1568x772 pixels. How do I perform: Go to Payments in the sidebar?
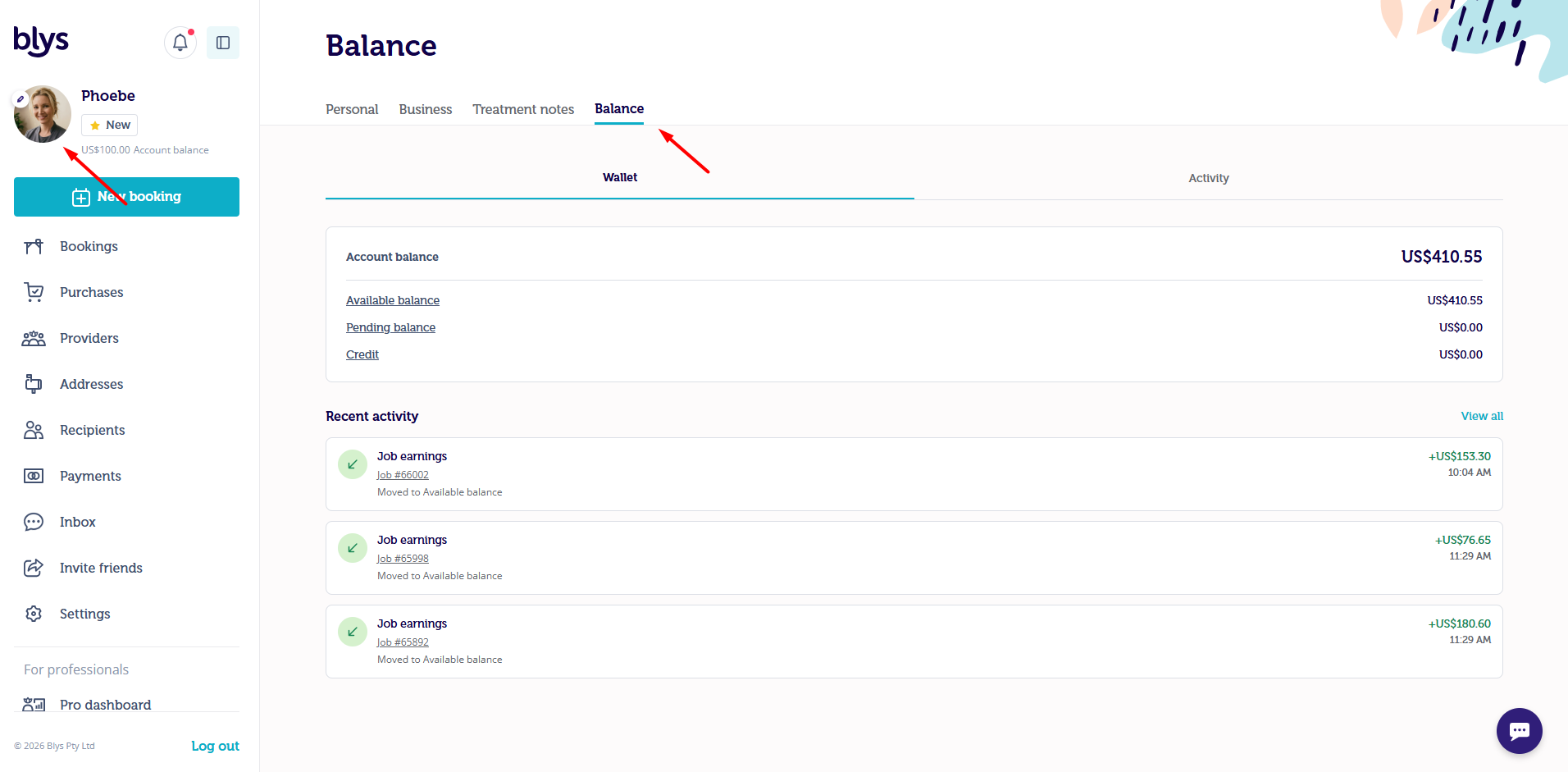pos(90,476)
